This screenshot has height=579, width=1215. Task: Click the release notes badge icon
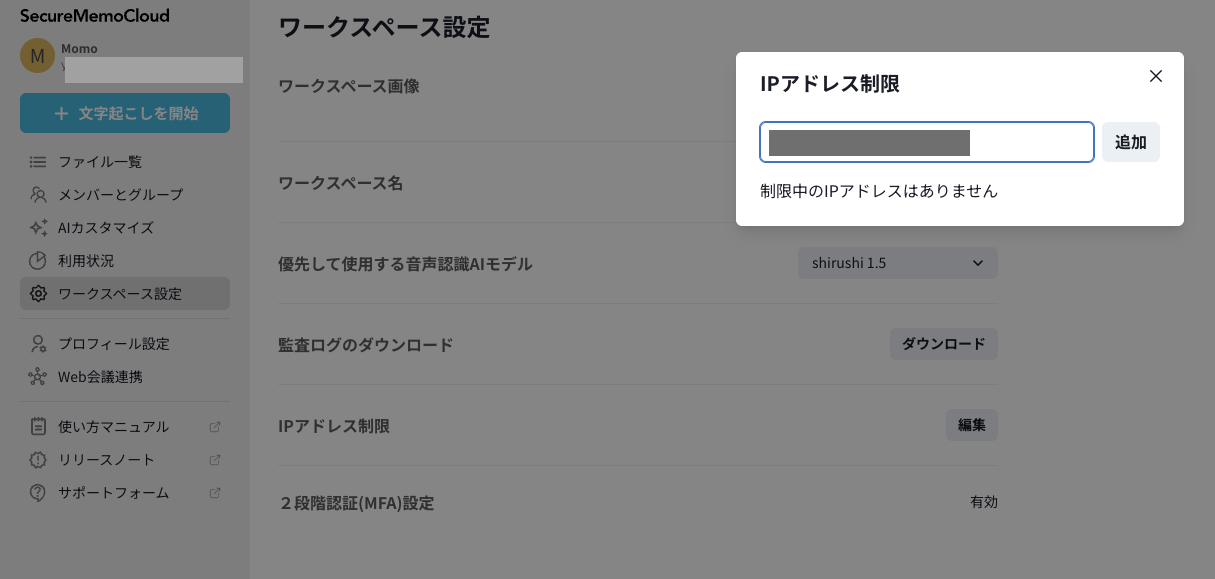(x=38, y=460)
